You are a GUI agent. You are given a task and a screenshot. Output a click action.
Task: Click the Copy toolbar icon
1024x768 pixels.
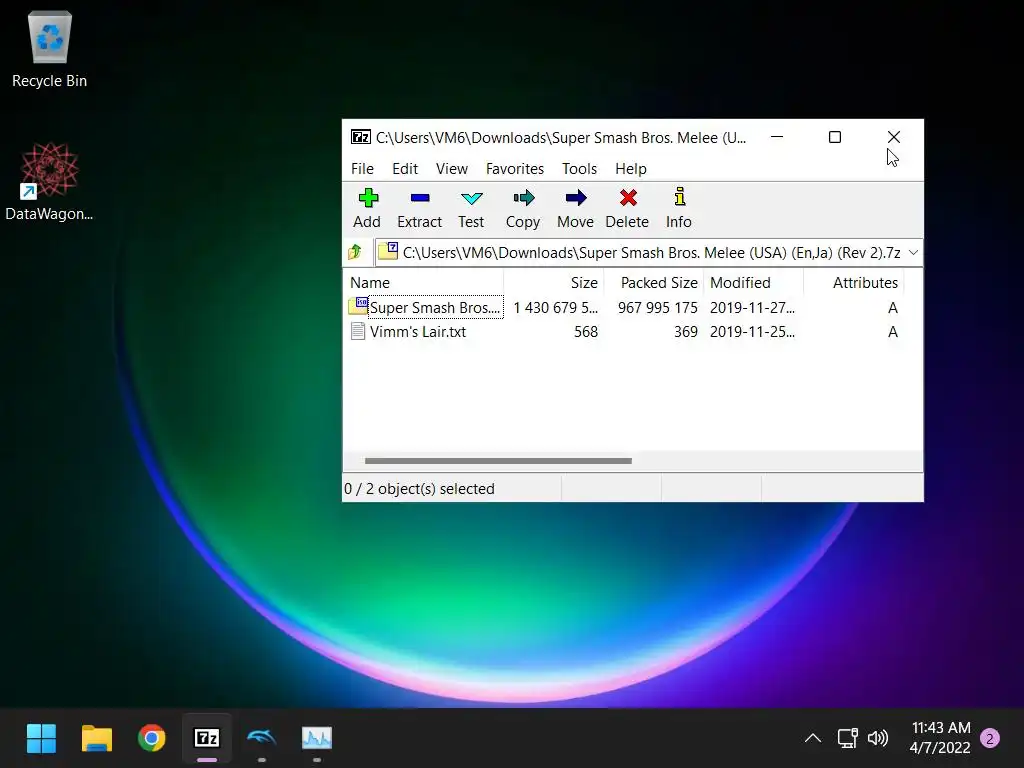click(523, 198)
